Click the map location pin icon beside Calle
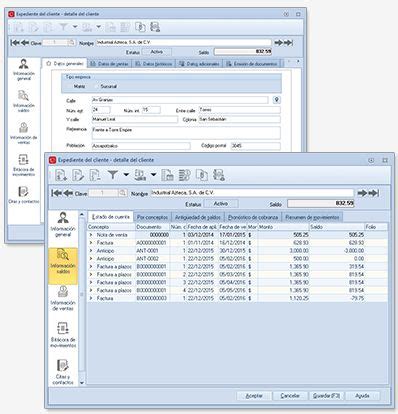 (x=276, y=100)
